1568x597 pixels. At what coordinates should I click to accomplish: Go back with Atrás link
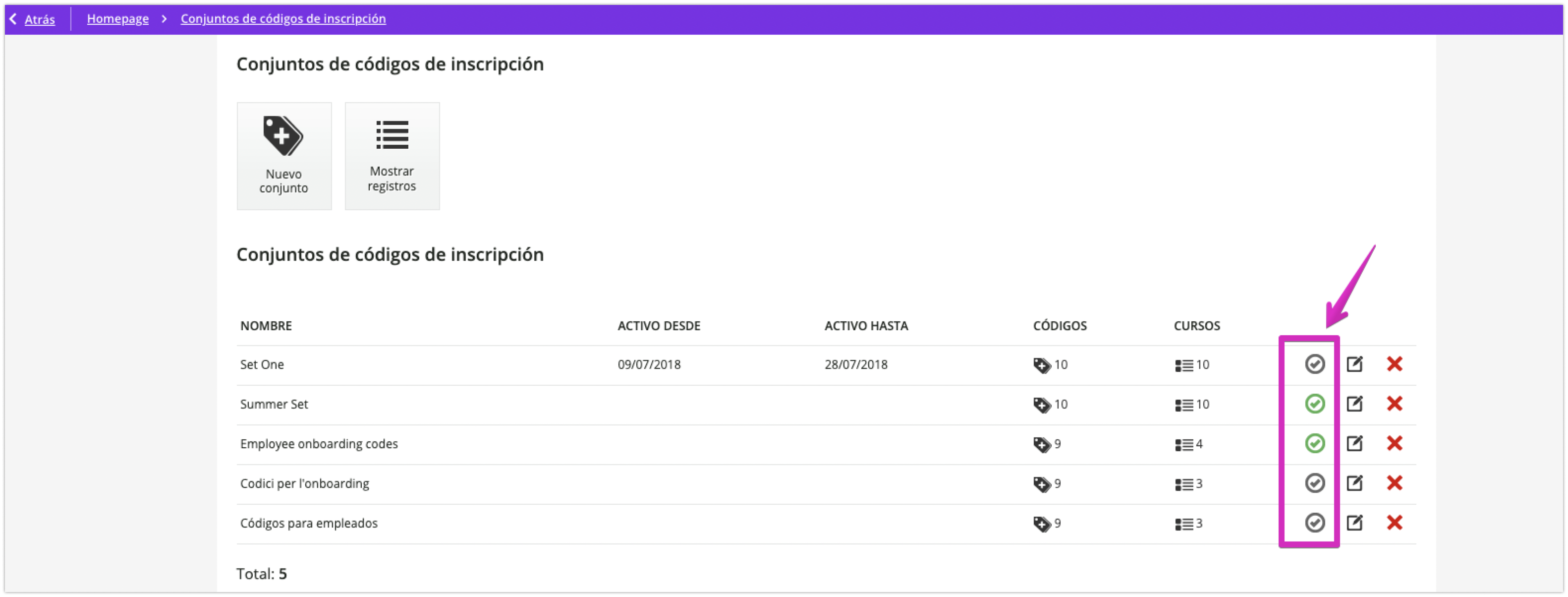[x=39, y=19]
